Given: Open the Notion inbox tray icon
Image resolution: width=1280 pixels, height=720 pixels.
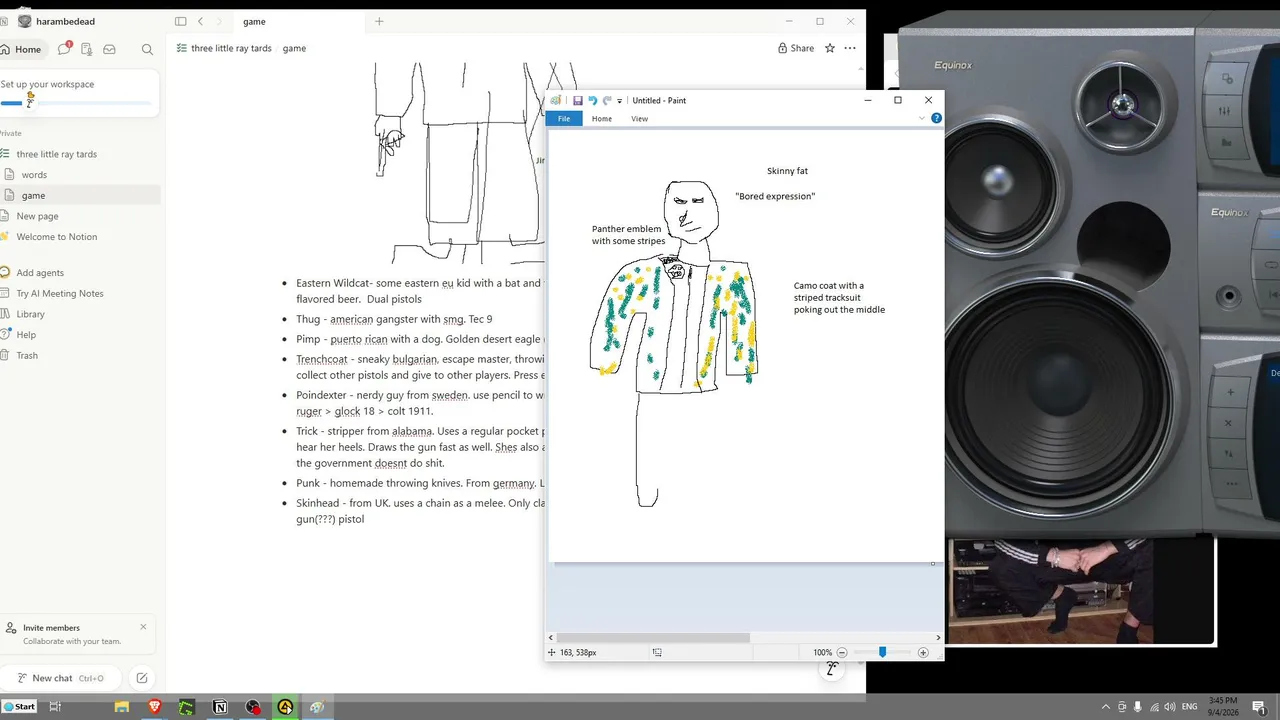Looking at the screenshot, I should pyautogui.click(x=109, y=49).
